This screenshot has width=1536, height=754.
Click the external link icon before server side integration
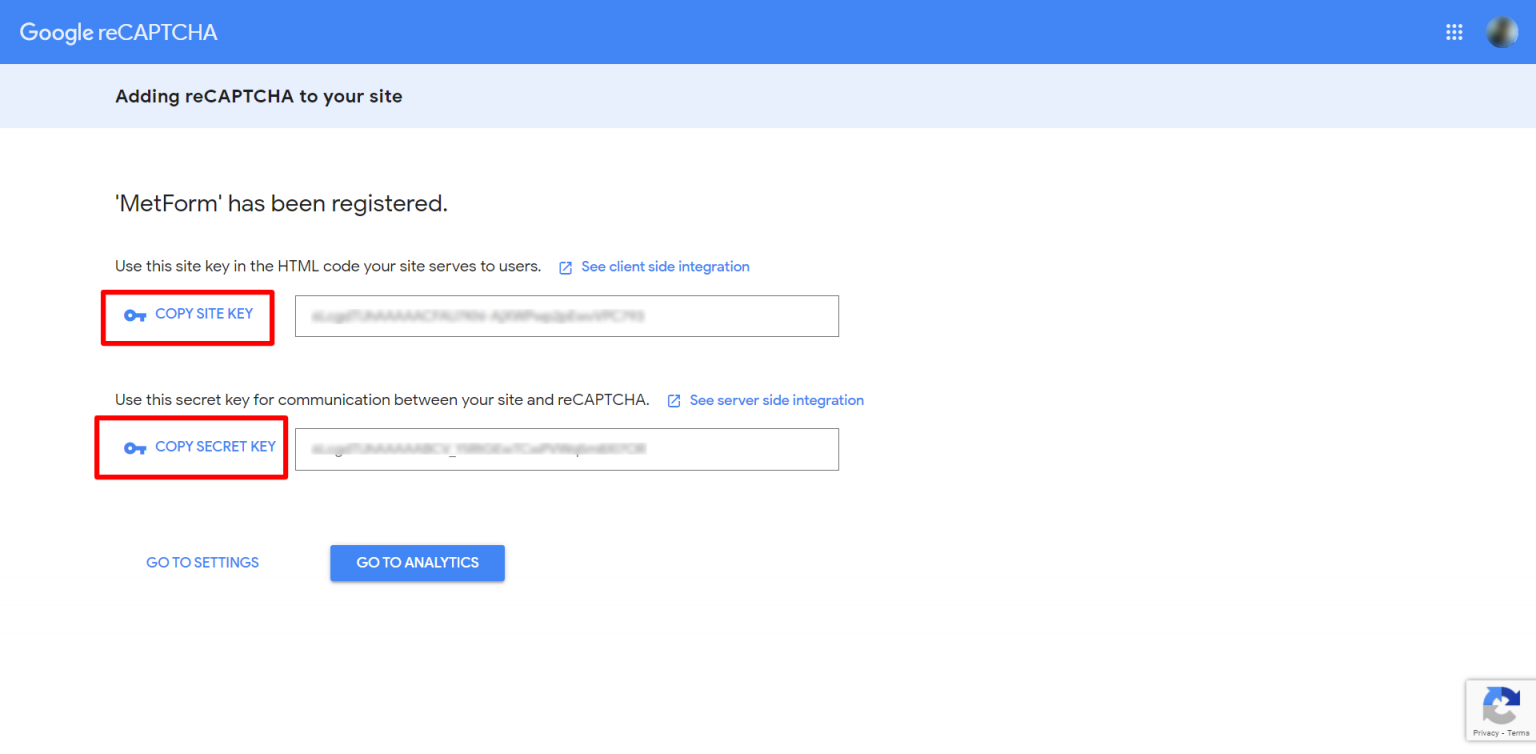pos(673,400)
